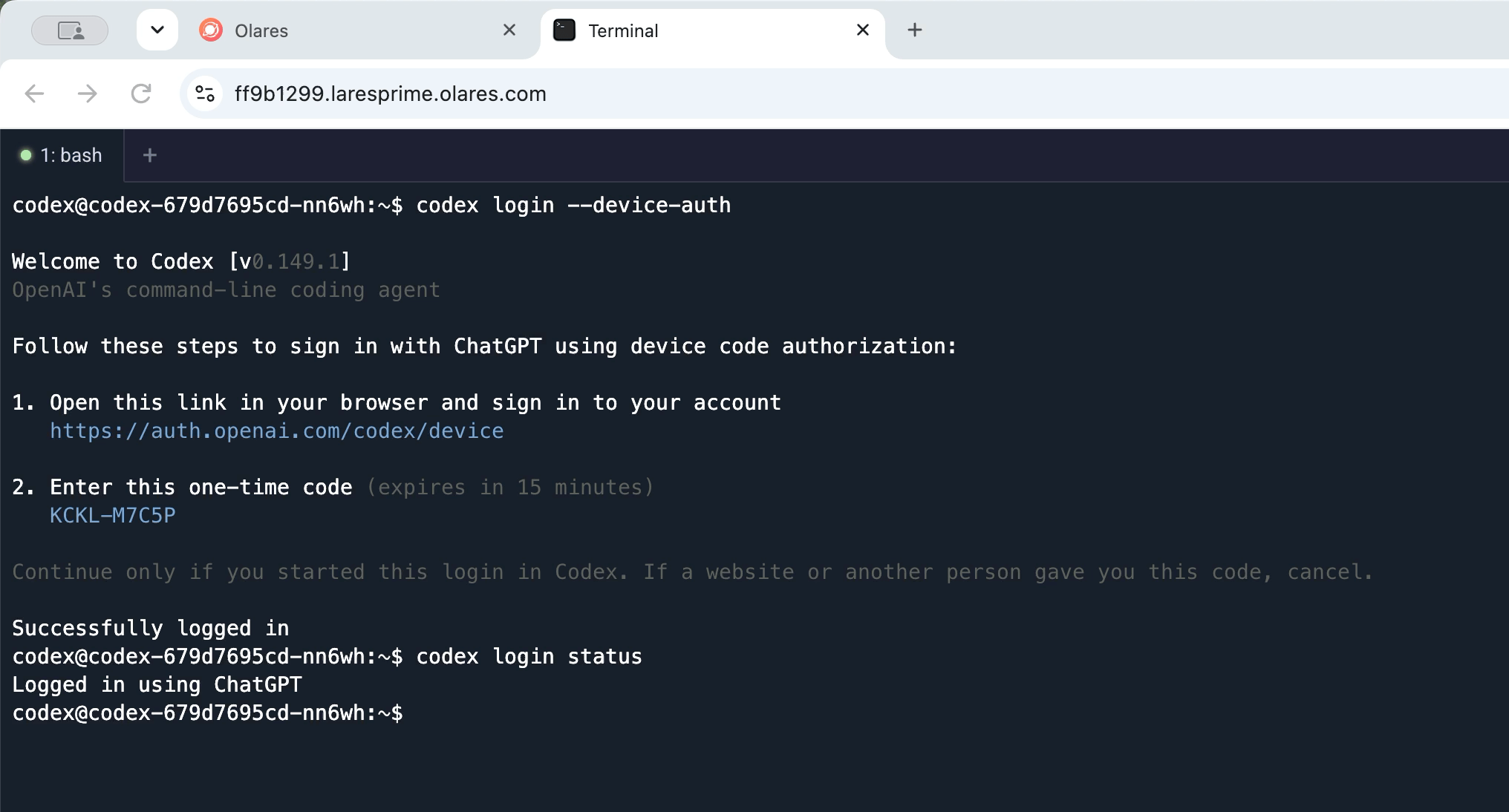Click the 'codex login status' command text
1509x812 pixels.
click(529, 656)
